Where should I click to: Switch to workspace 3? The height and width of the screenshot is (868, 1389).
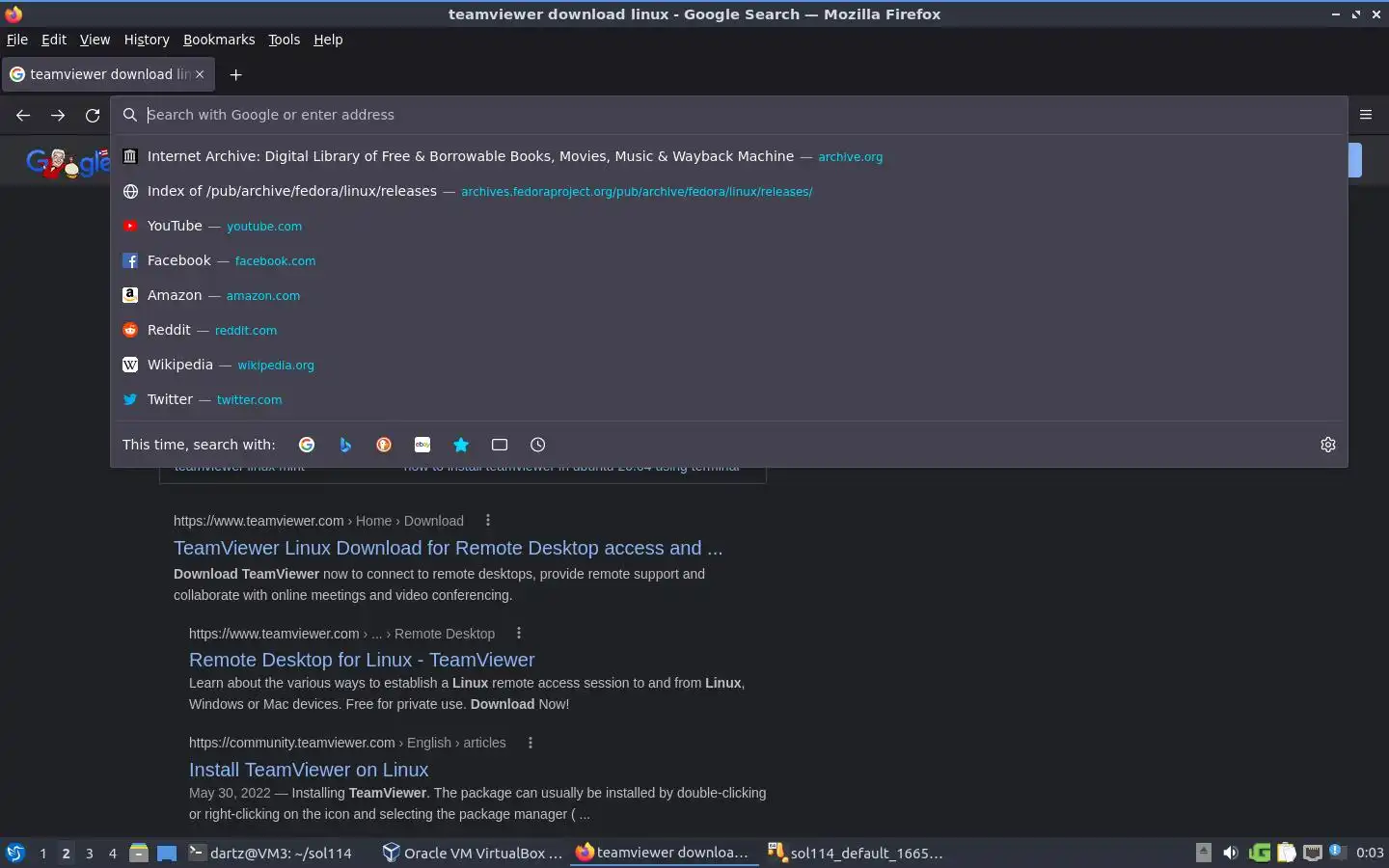(90, 853)
